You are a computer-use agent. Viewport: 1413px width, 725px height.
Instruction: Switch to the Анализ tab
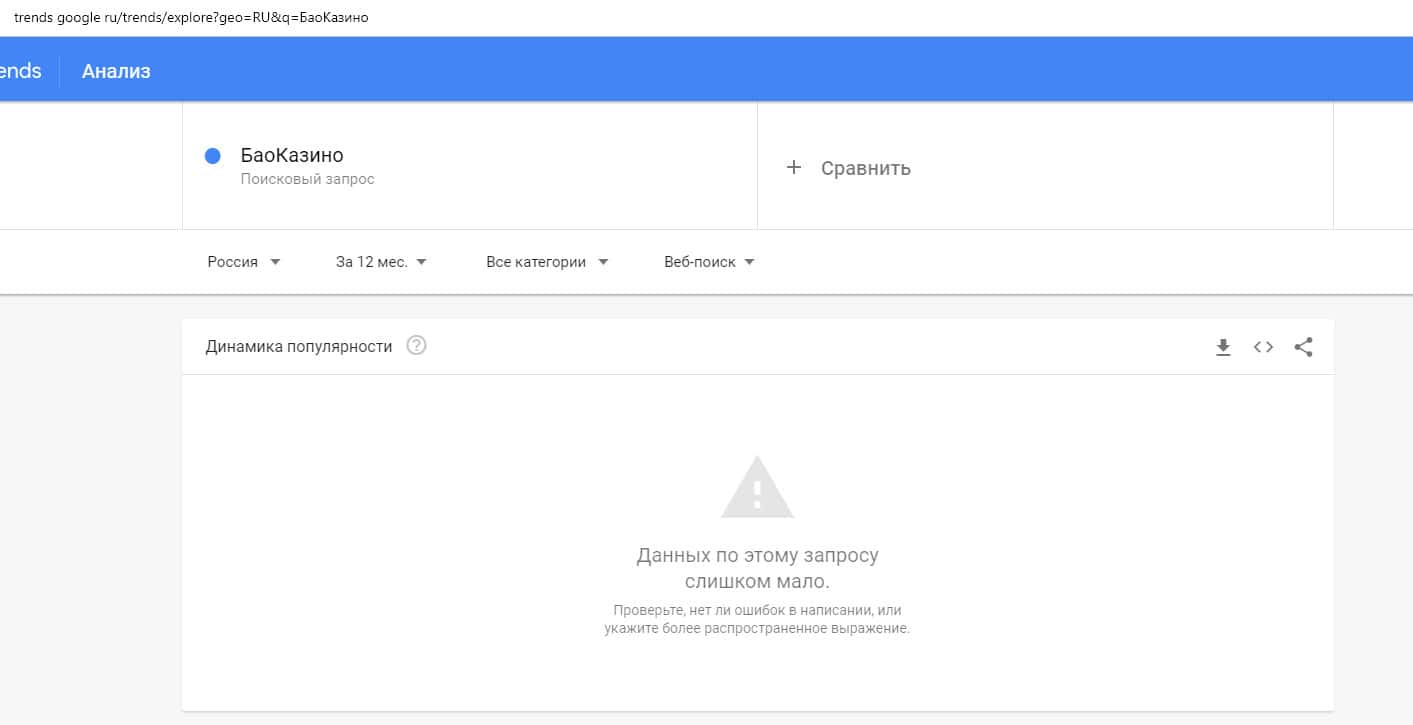coord(116,71)
